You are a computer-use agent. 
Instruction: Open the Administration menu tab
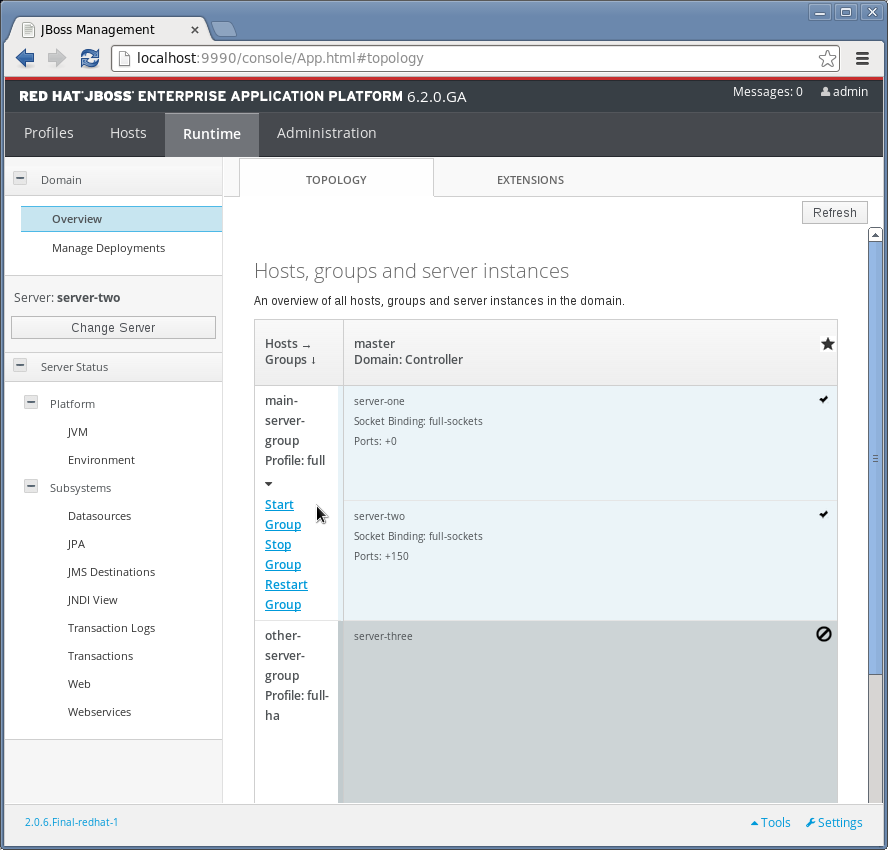click(x=326, y=133)
